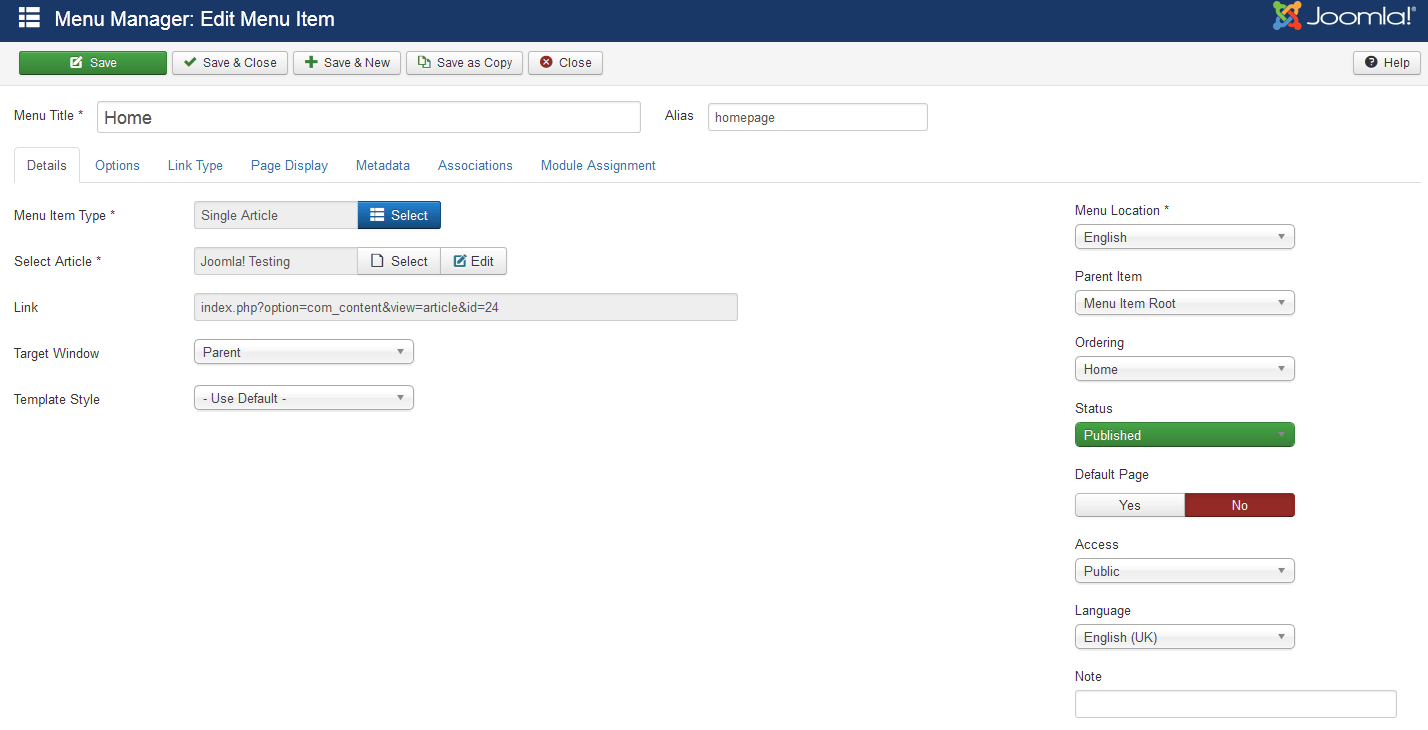Open the admin menu grid icon
The width and height of the screenshot is (1428, 730).
[x=29, y=18]
